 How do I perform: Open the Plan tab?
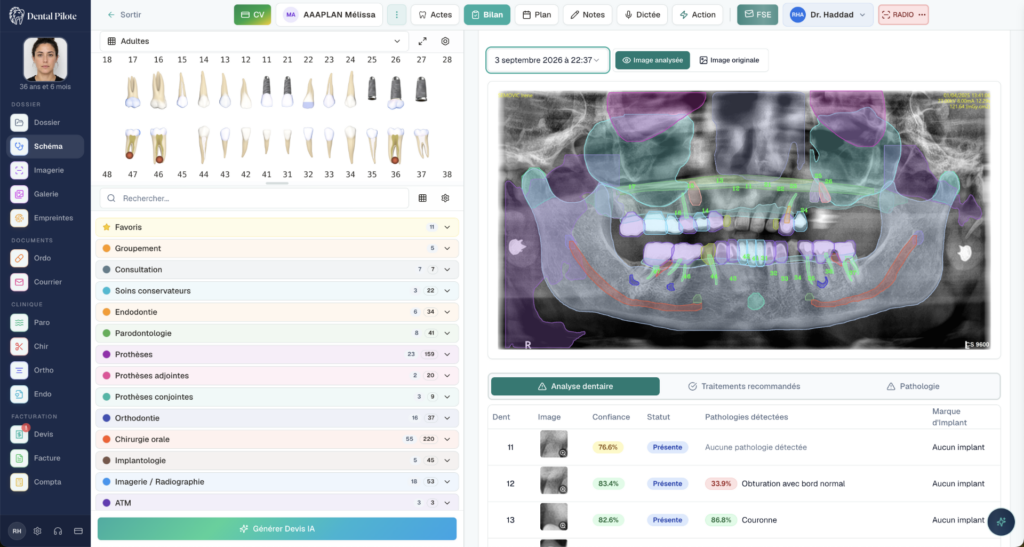(537, 14)
